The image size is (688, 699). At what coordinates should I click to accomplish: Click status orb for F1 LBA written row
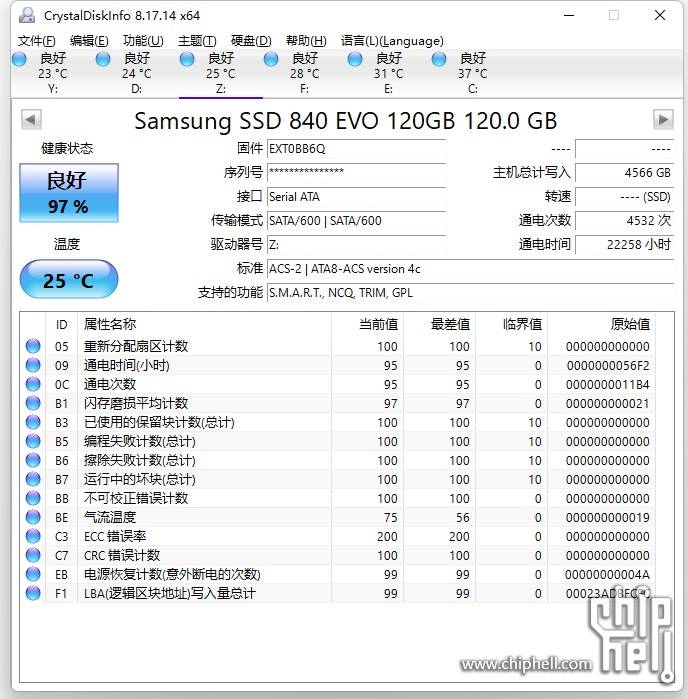[33, 593]
